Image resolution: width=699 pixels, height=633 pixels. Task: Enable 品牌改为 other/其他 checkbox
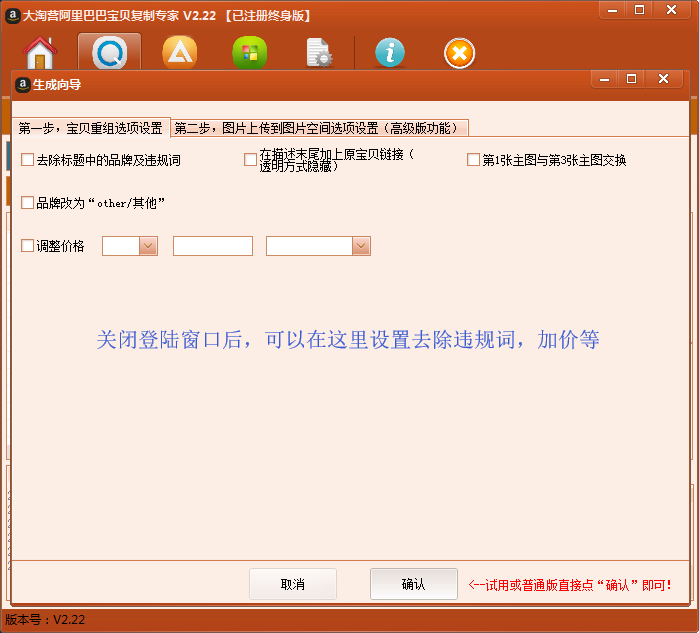[28, 203]
